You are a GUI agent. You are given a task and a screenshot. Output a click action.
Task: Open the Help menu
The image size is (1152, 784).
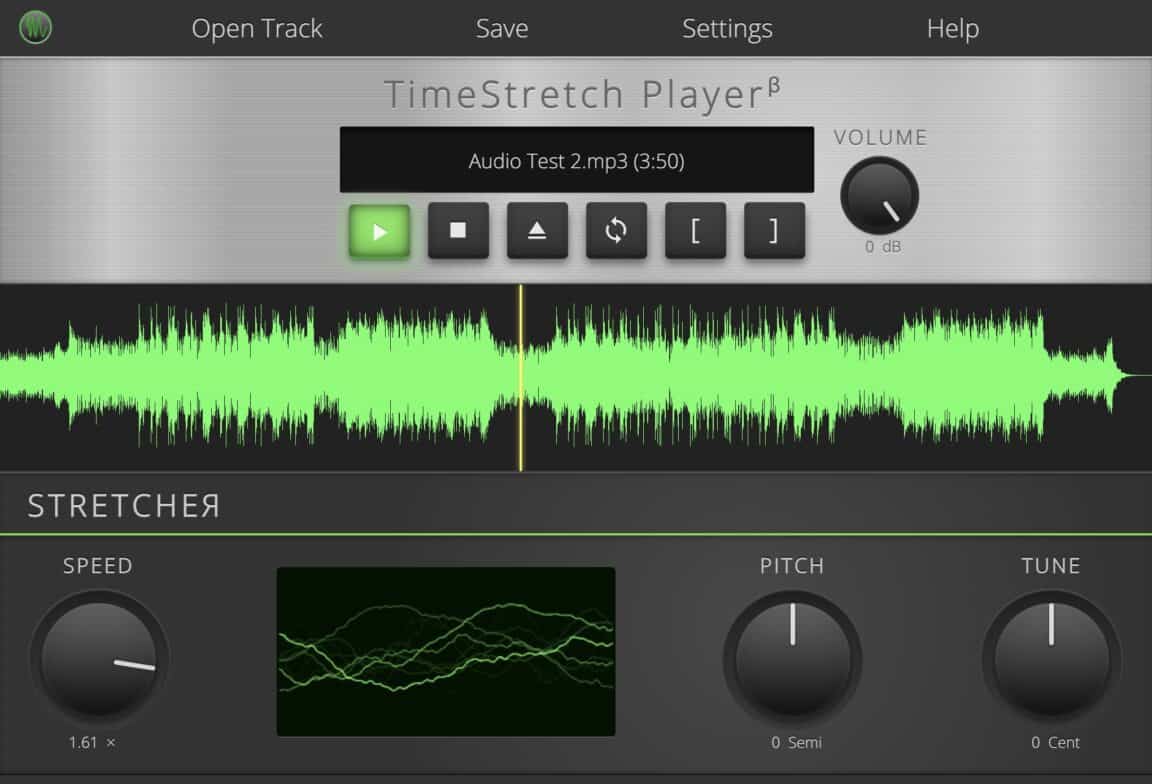click(x=952, y=28)
